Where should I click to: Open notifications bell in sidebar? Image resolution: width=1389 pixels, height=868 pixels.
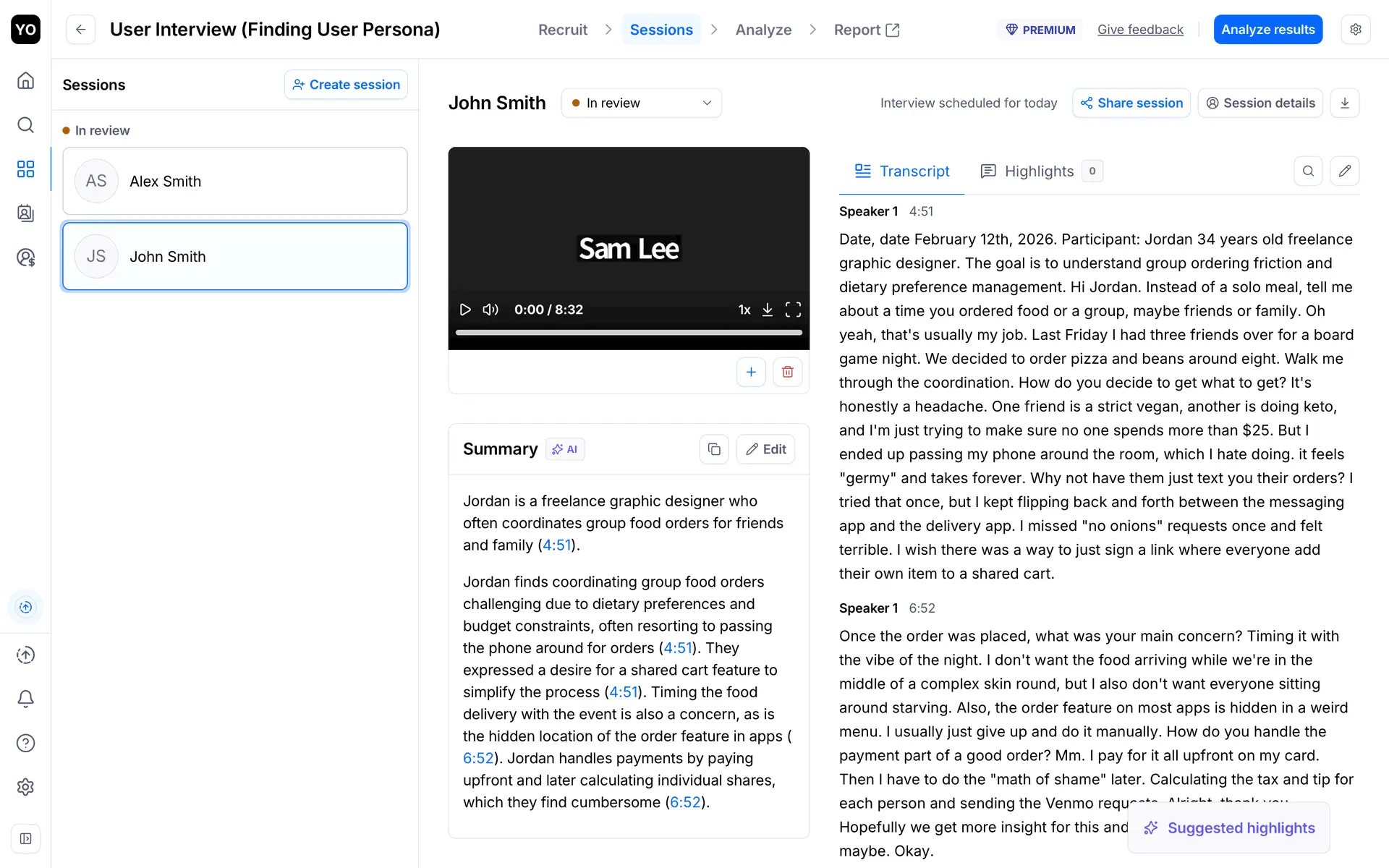(25, 699)
